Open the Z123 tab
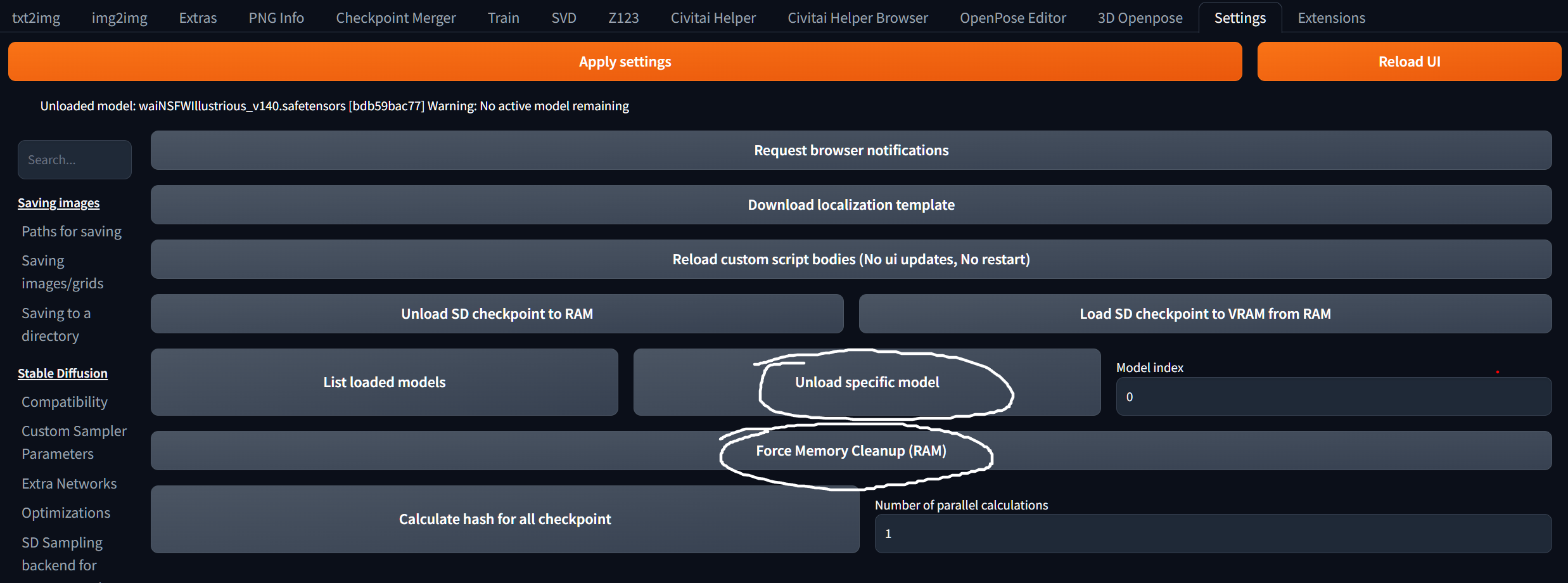Screen dimensions: 1568x583 click(x=623, y=18)
